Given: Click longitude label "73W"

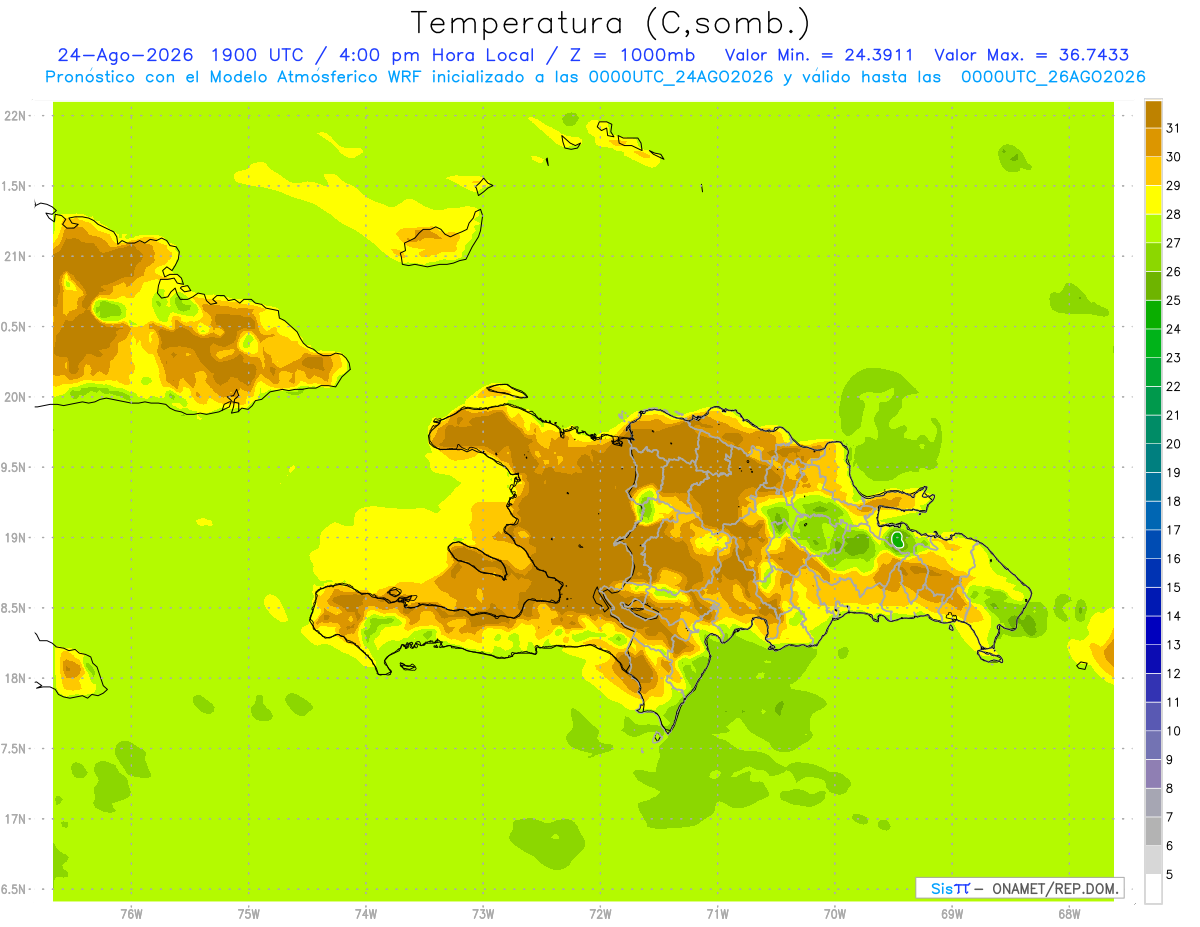Looking at the screenshot, I should (483, 915).
